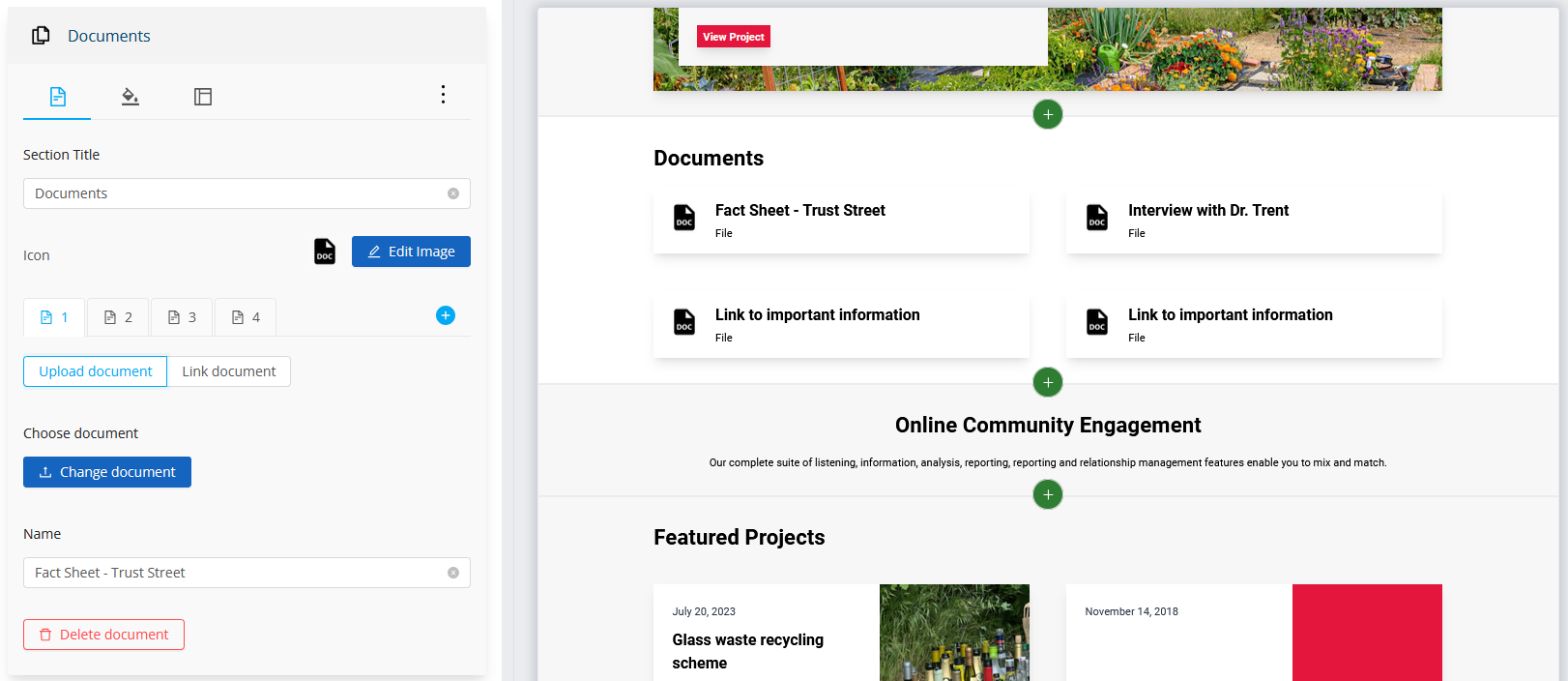The height and width of the screenshot is (681, 1568).
Task: Add section above Featured Projects with green plus
Action: [1048, 494]
